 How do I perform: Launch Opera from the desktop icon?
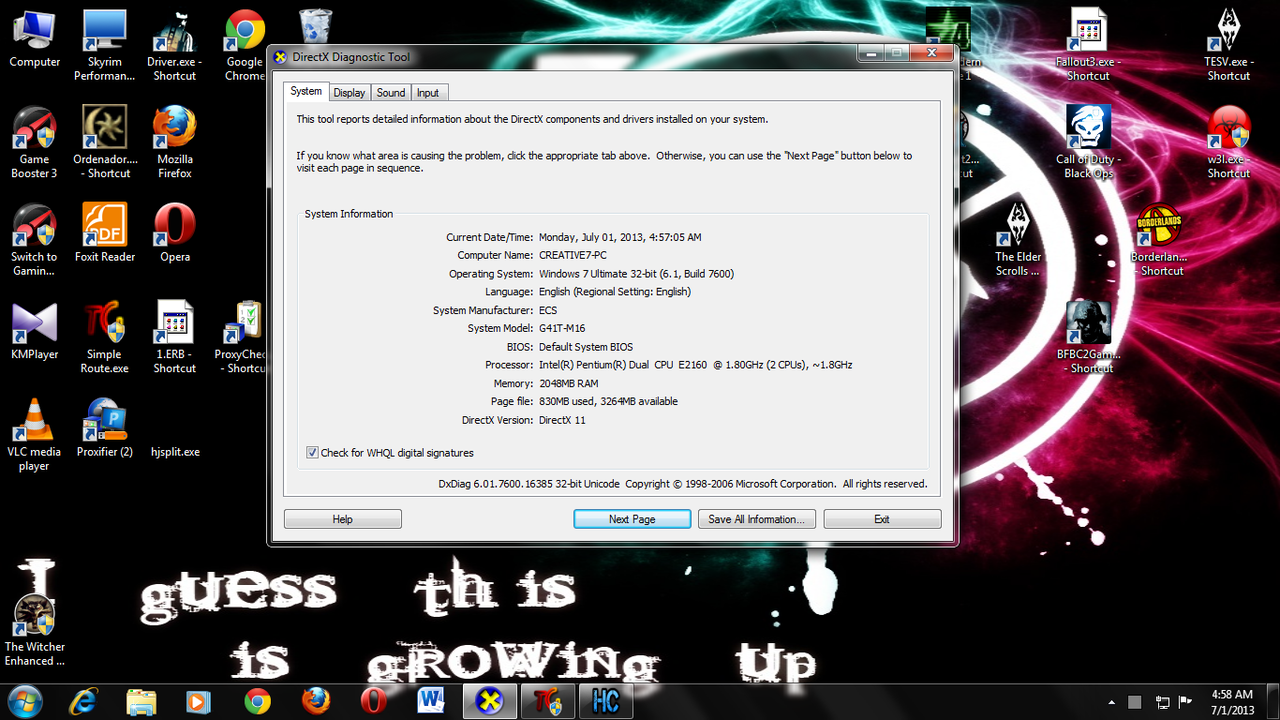click(x=175, y=233)
